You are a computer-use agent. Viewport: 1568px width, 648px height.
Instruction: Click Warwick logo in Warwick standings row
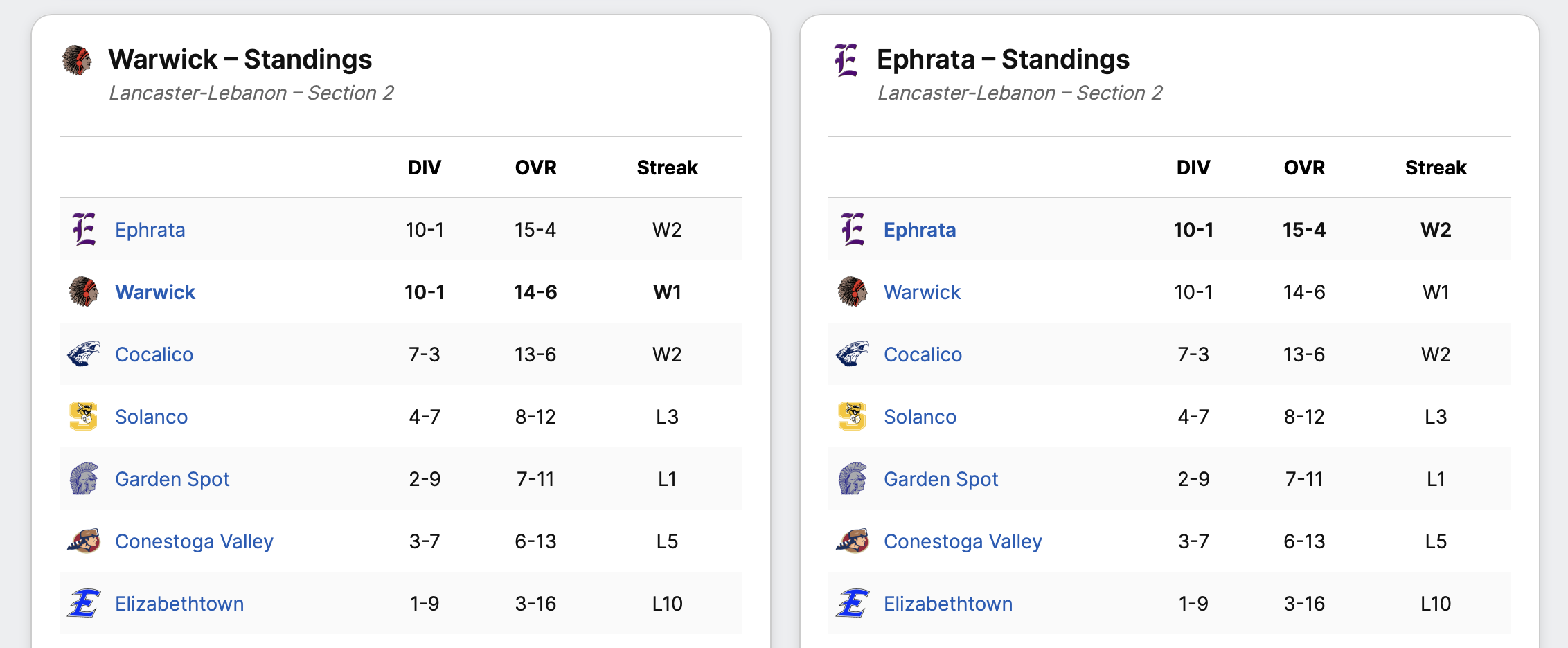pyautogui.click(x=84, y=292)
